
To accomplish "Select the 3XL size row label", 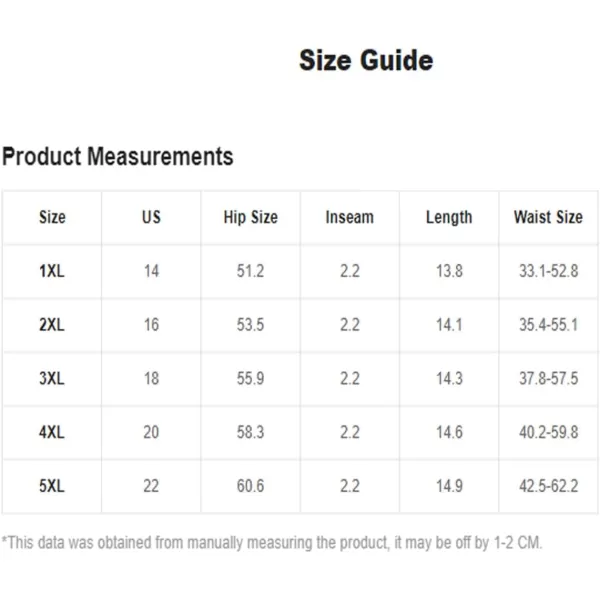I will [x=52, y=378].
